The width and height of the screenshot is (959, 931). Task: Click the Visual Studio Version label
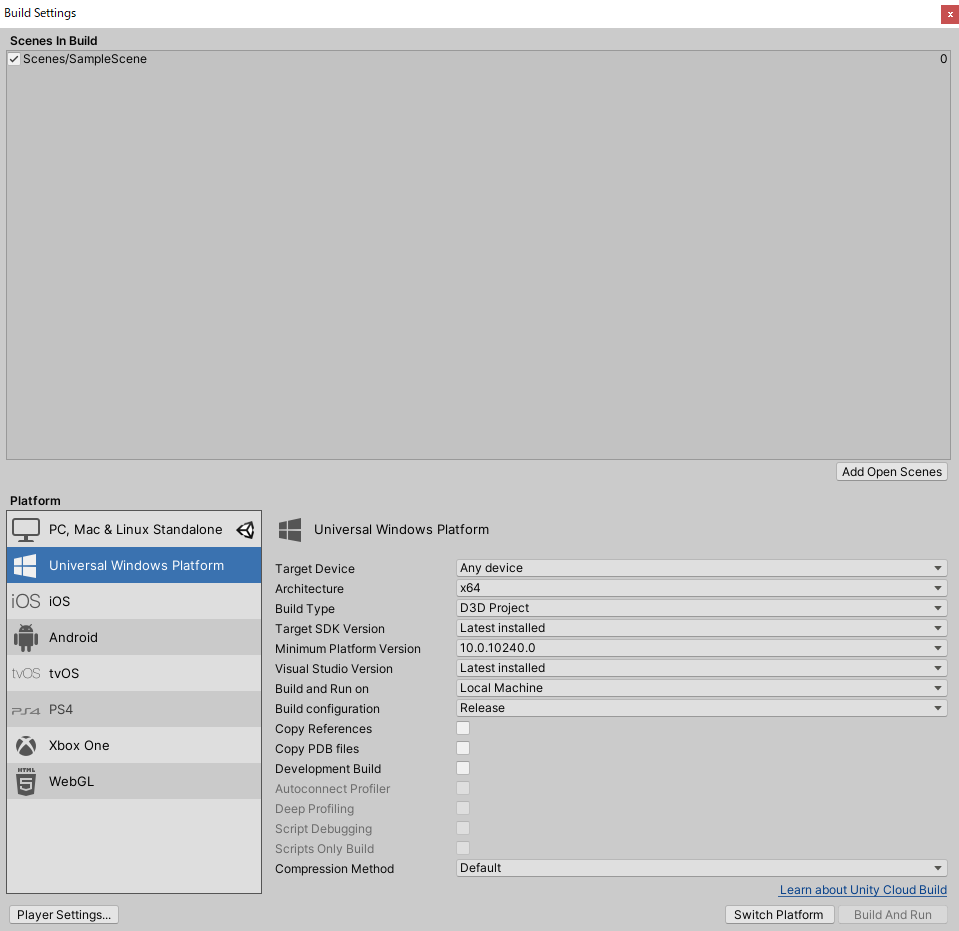click(x=334, y=669)
